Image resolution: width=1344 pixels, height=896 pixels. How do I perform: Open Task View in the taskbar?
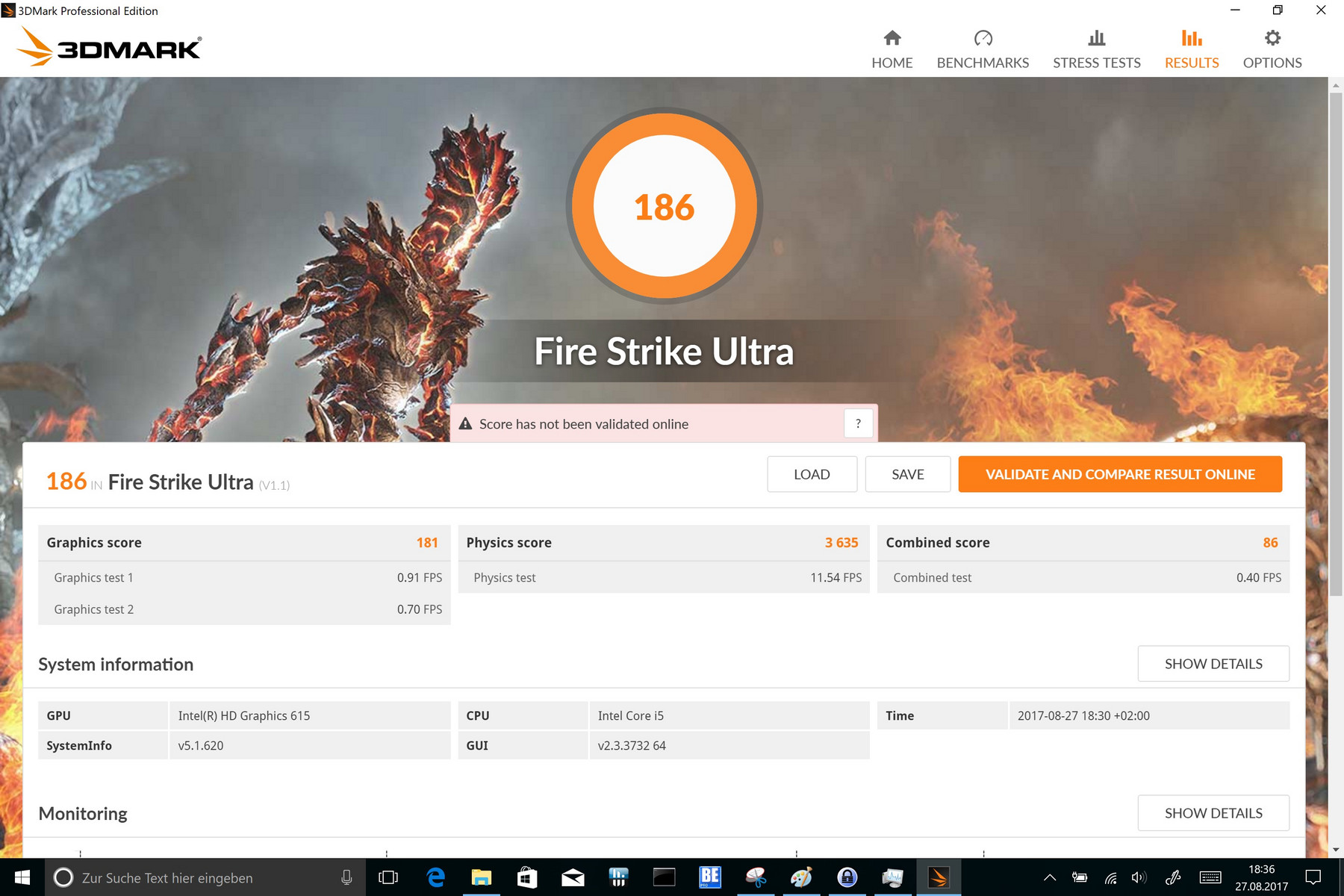point(388,877)
